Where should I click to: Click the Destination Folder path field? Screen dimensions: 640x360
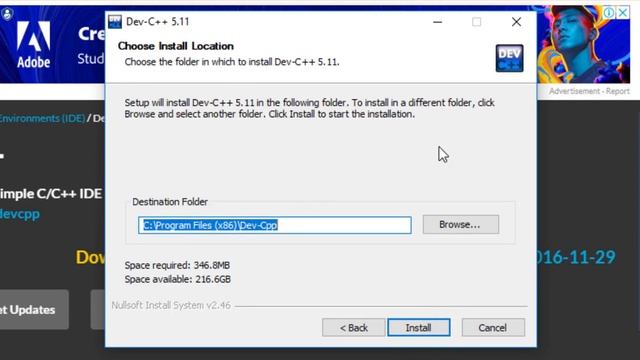pos(275,225)
